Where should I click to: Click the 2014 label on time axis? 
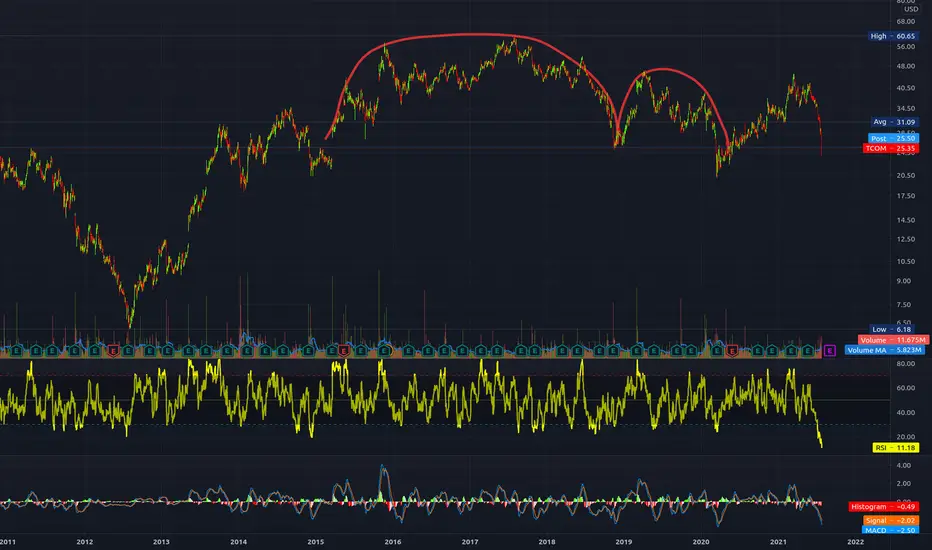pos(238,542)
